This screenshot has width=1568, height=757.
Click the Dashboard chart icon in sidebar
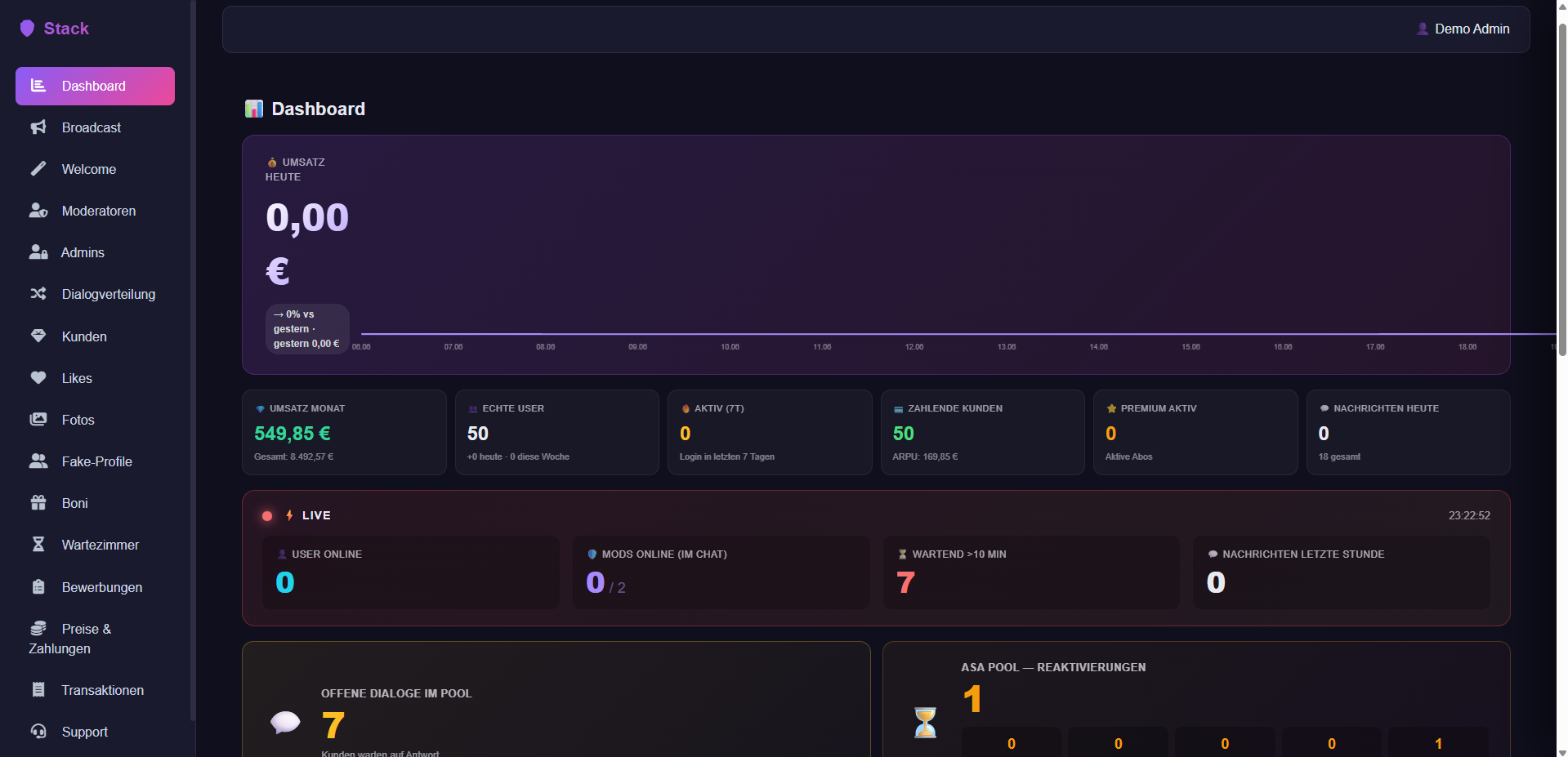click(38, 86)
